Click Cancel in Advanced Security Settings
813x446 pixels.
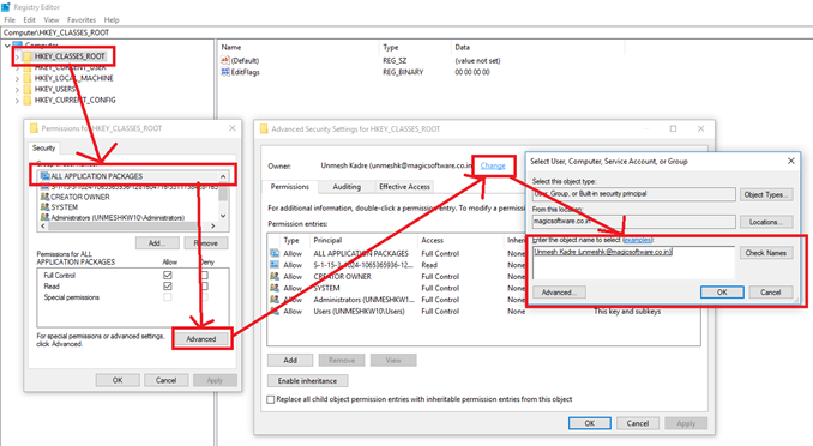click(638, 424)
